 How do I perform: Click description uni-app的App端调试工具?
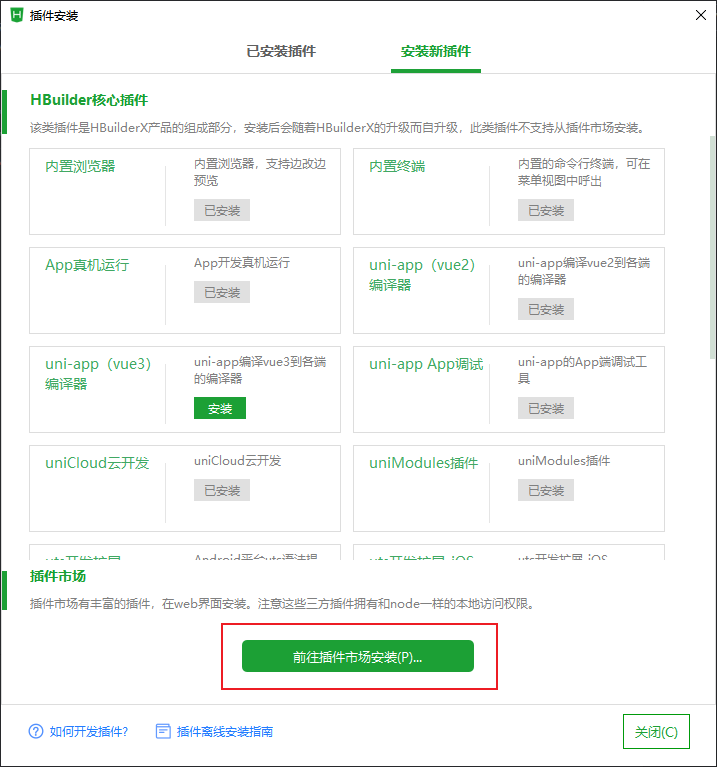click(583, 370)
